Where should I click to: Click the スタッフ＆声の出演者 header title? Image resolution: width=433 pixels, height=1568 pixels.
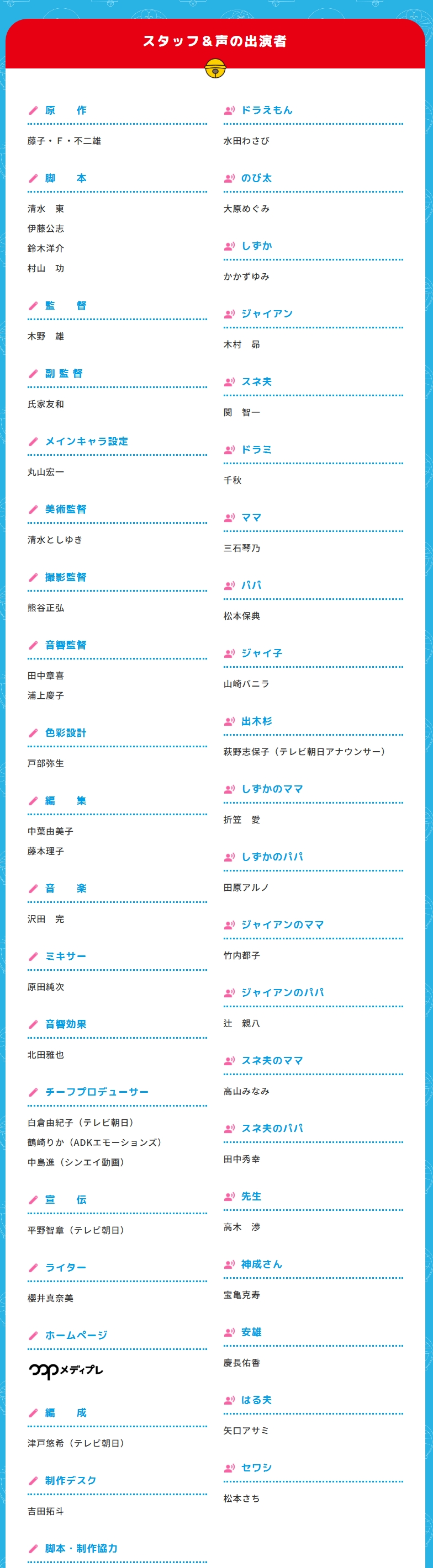pyautogui.click(x=215, y=41)
